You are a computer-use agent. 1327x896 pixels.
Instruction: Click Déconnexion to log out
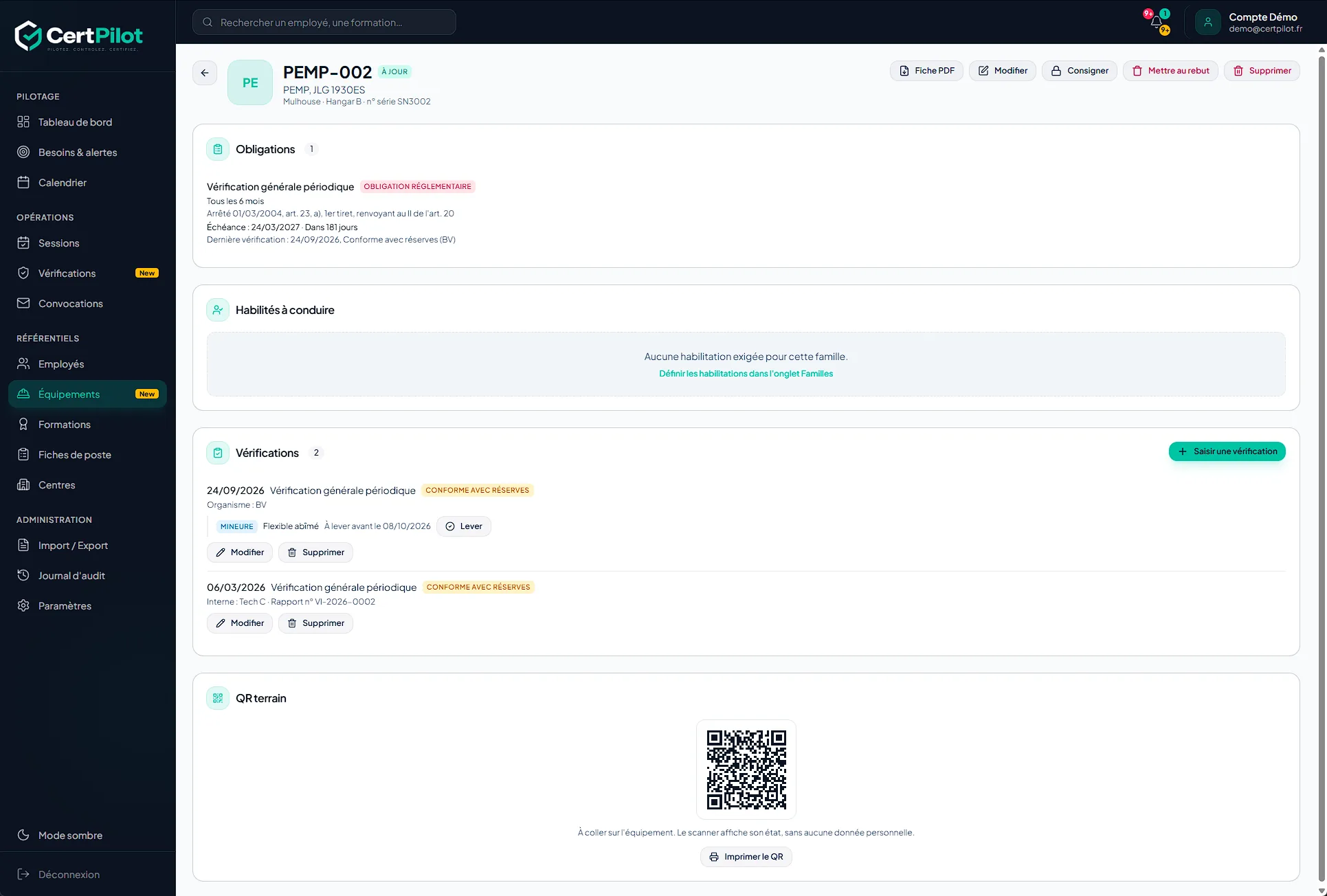click(x=88, y=875)
